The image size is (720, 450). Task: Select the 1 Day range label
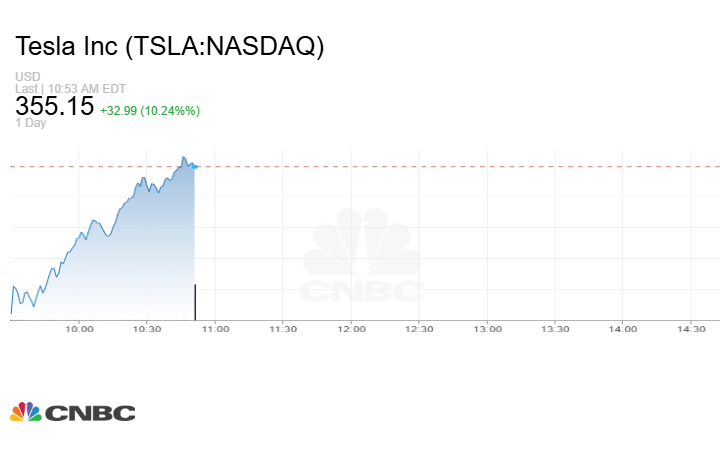(x=32, y=124)
